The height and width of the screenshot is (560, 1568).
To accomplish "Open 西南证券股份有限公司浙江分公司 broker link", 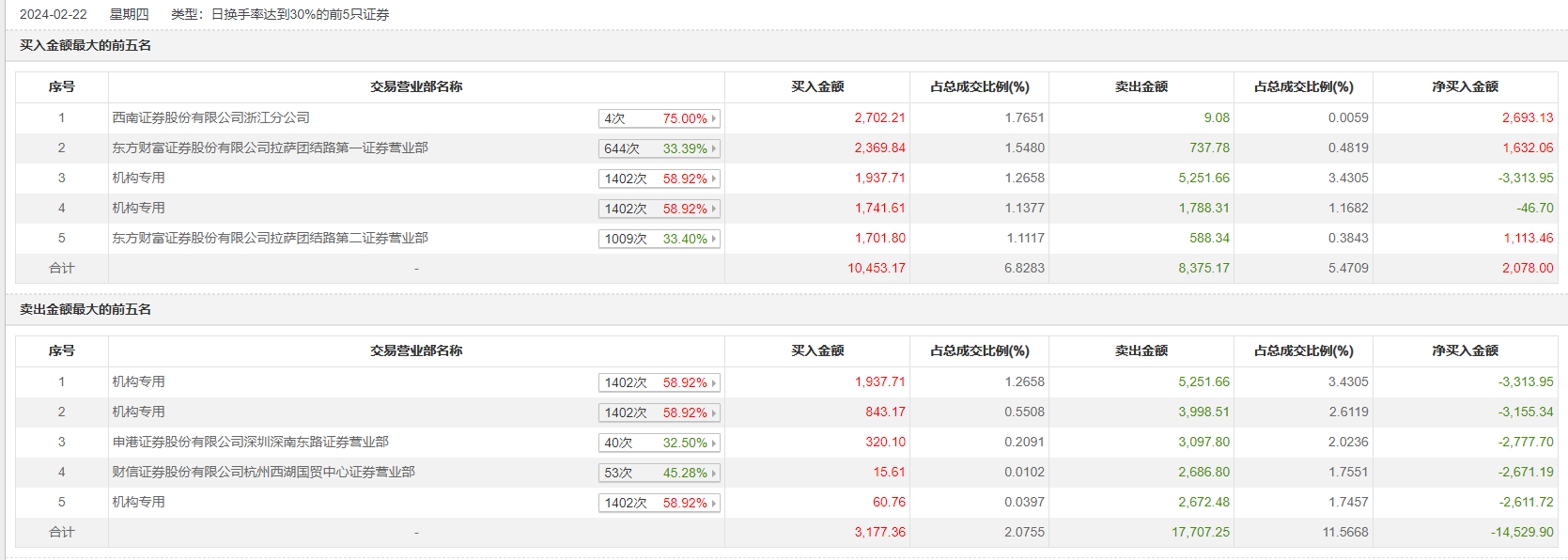I will (210, 117).
